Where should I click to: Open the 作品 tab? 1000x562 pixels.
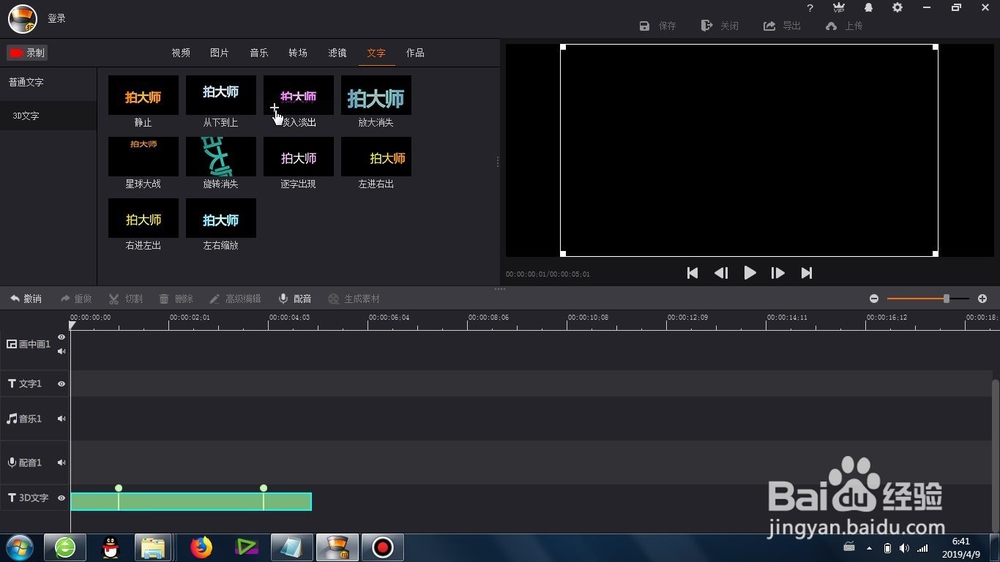tap(415, 53)
